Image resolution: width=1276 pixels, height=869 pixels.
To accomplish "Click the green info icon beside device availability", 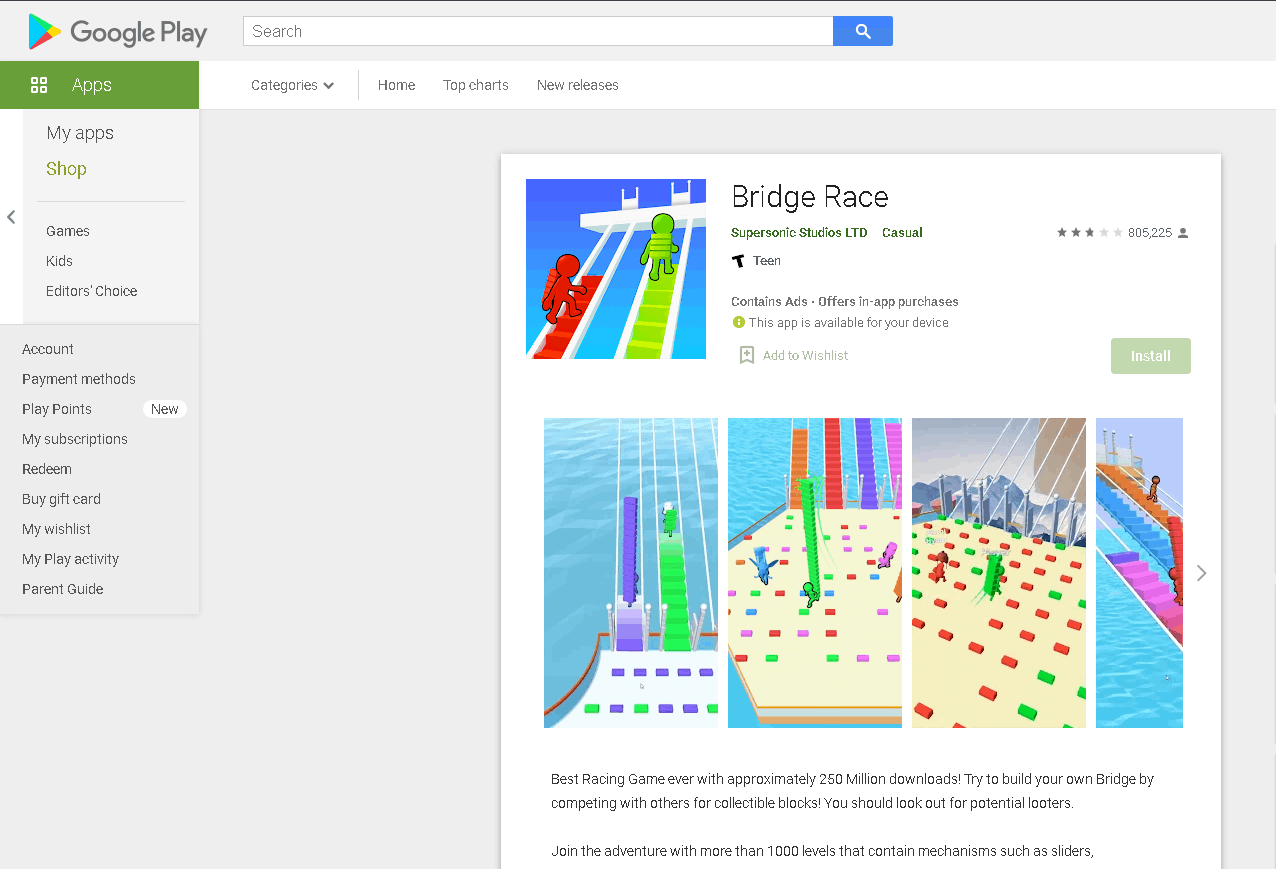I will (x=739, y=322).
